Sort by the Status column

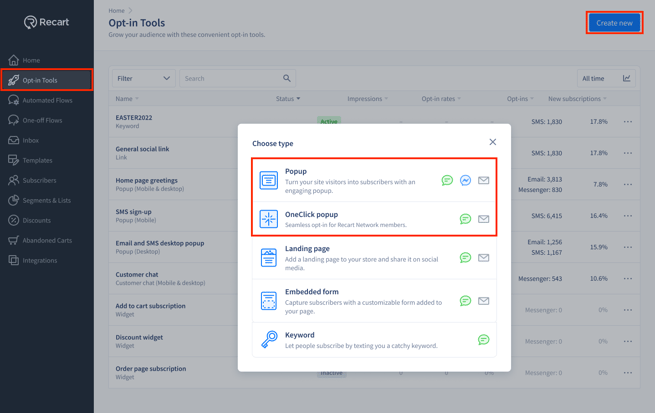pyautogui.click(x=288, y=99)
